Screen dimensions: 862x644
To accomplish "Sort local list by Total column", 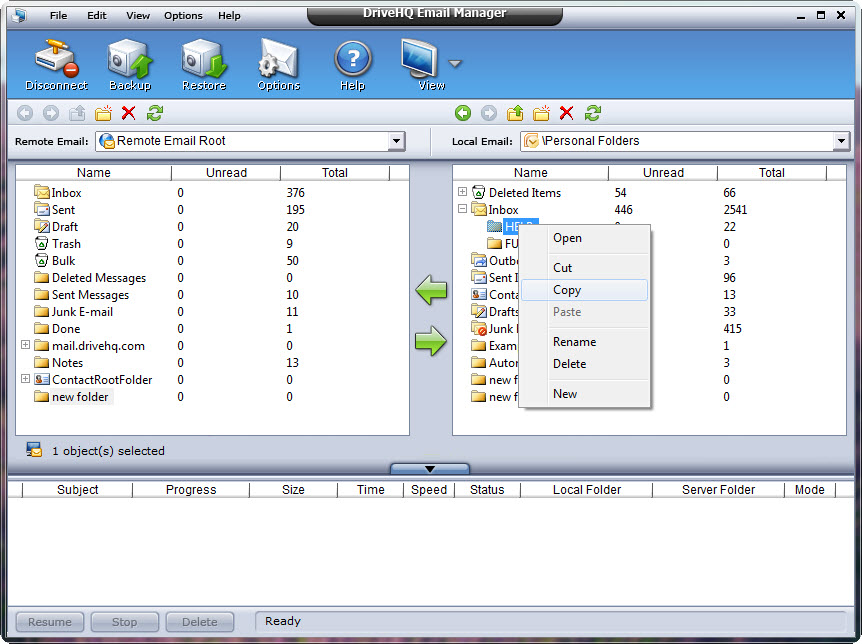I will [772, 173].
